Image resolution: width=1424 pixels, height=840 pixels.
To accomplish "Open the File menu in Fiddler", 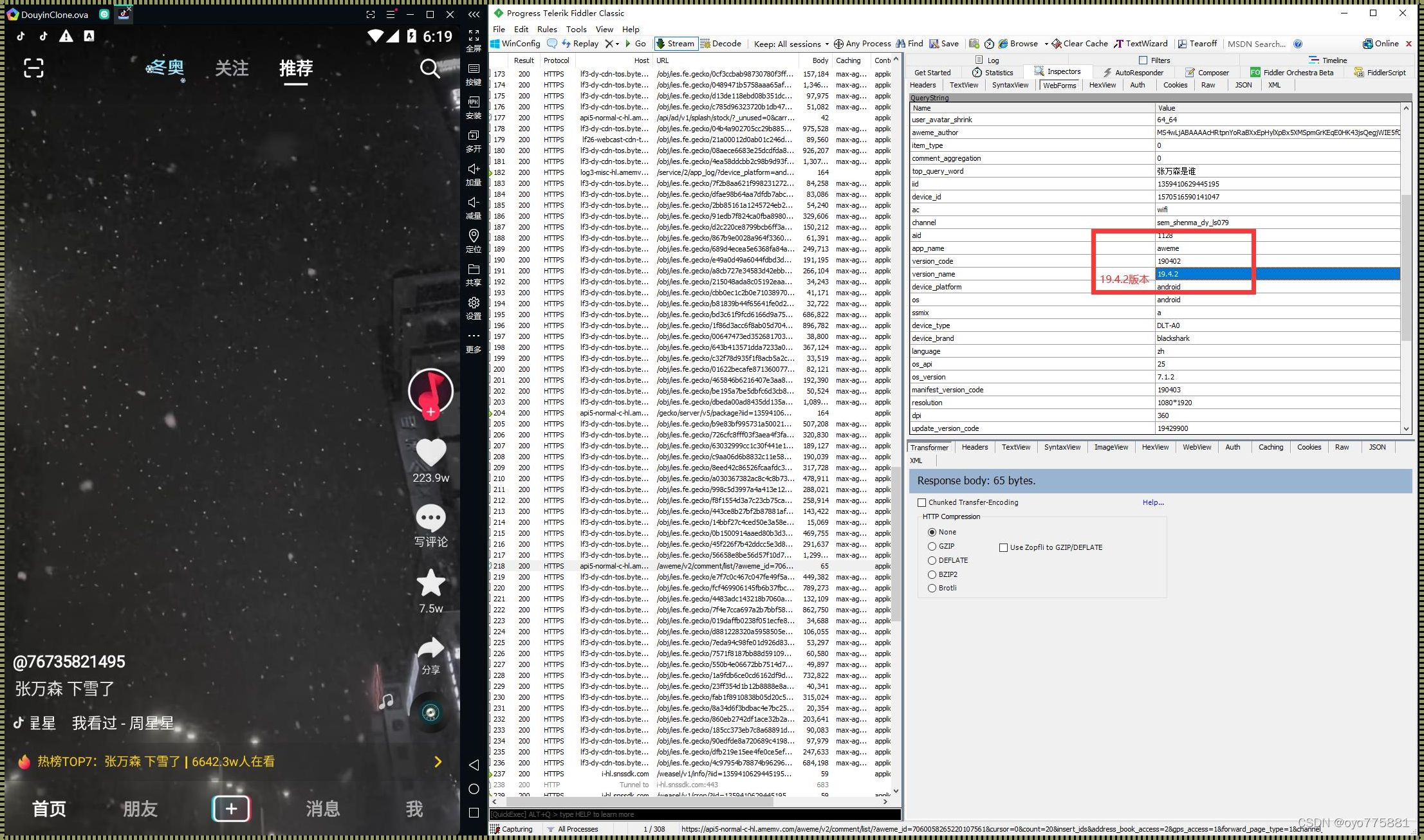I will click(x=499, y=29).
